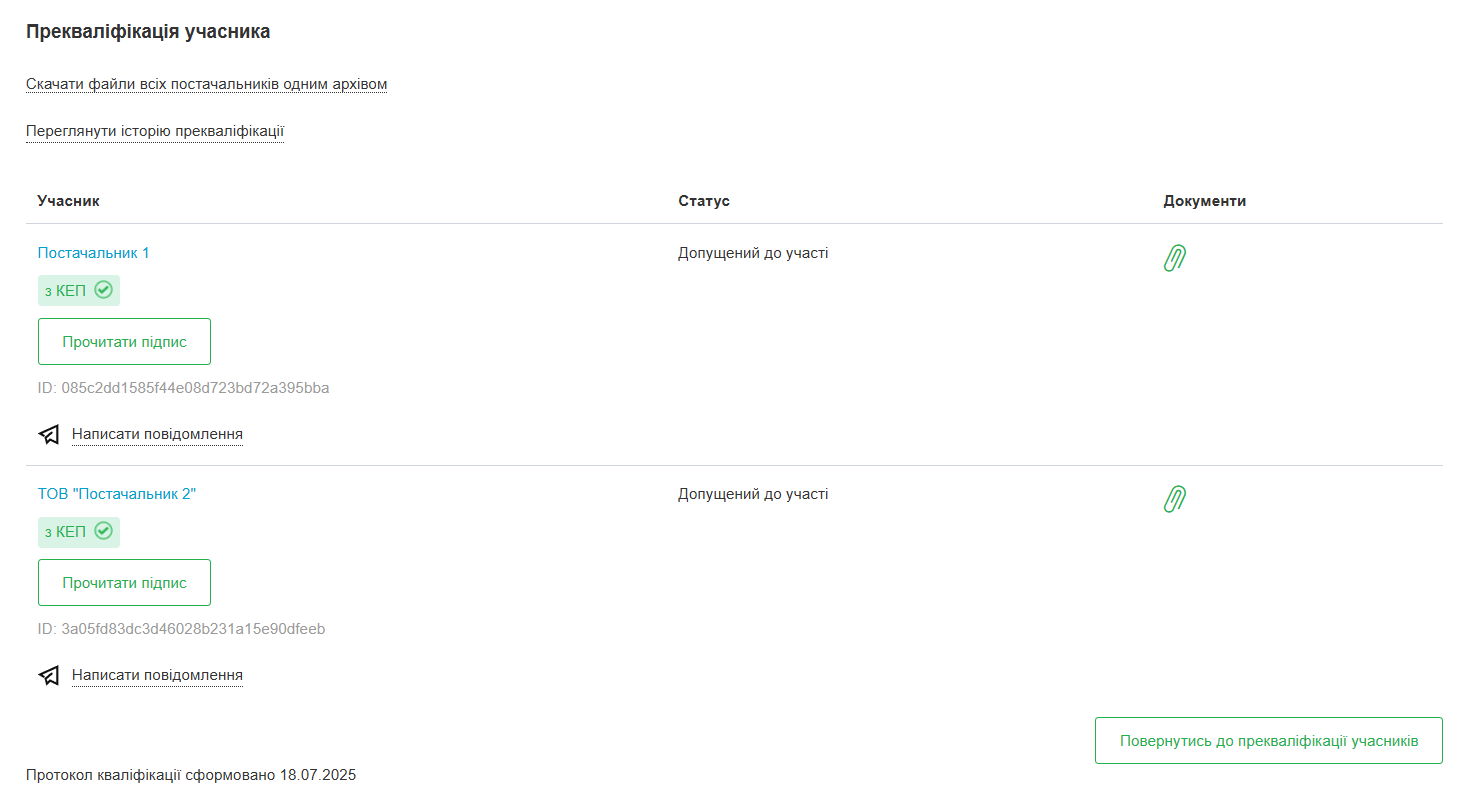Open the ТОВ "Постачальник 2" participant link
Image resolution: width=1466 pixels, height=807 pixels.
pyautogui.click(x=117, y=494)
